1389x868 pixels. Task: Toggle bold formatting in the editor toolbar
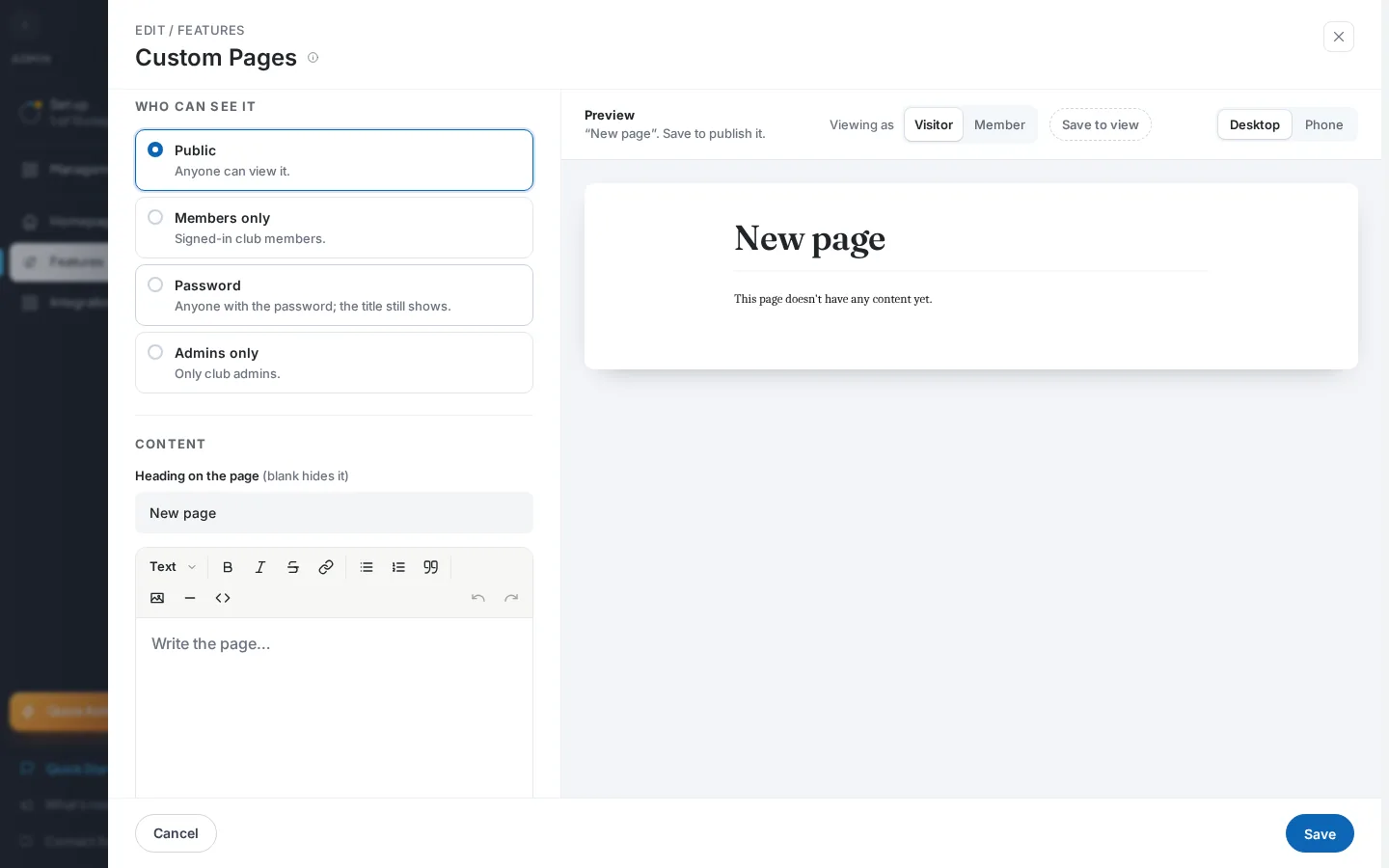(228, 567)
